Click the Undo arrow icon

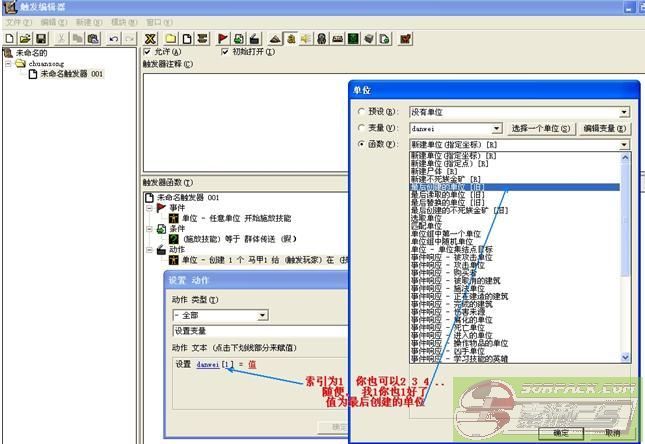coord(112,38)
